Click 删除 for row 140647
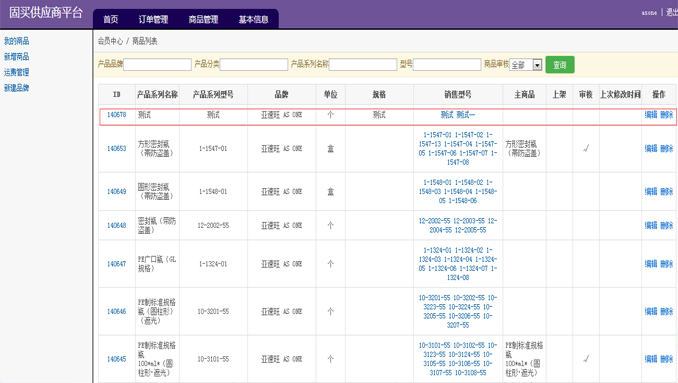The height and width of the screenshot is (383, 678). point(667,264)
